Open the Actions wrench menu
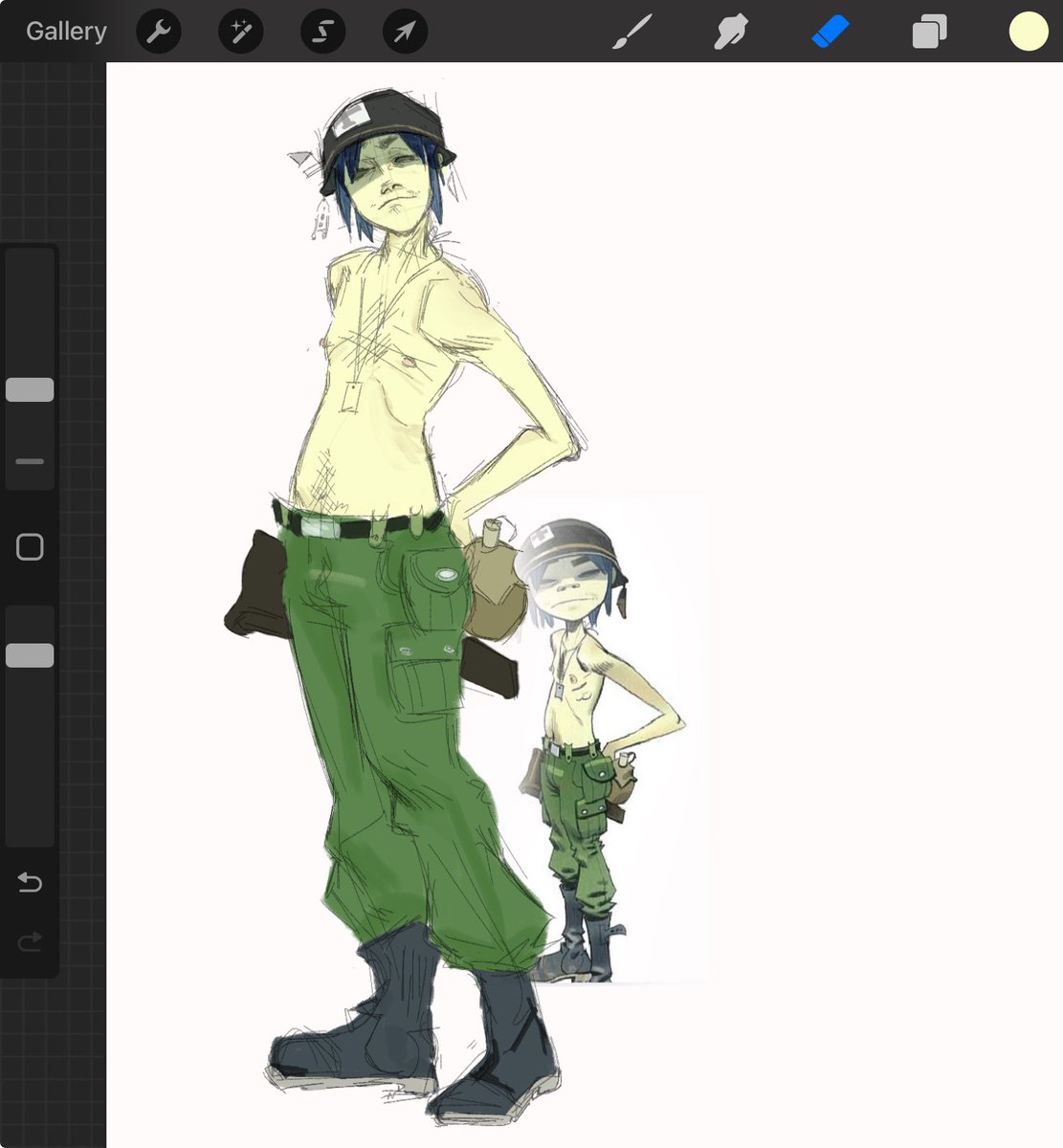The width and height of the screenshot is (1063, 1148). 159,32
